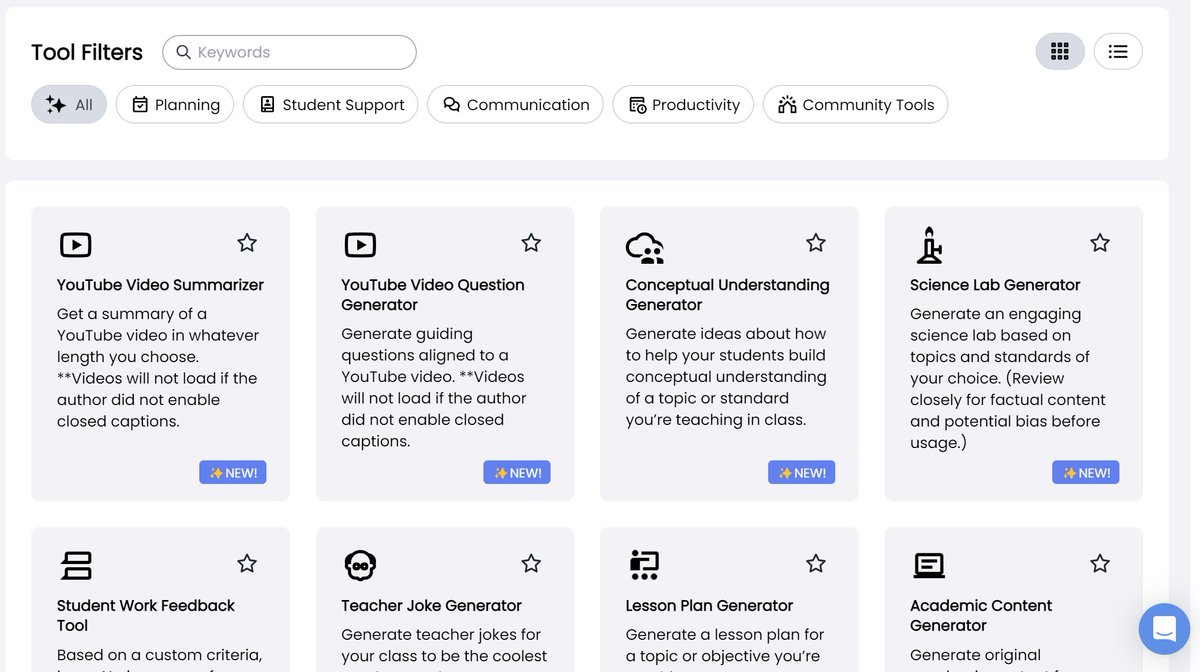This screenshot has width=1200, height=672.
Task: Click 'Based on a custom criteria,' description text
Action: [160, 655]
